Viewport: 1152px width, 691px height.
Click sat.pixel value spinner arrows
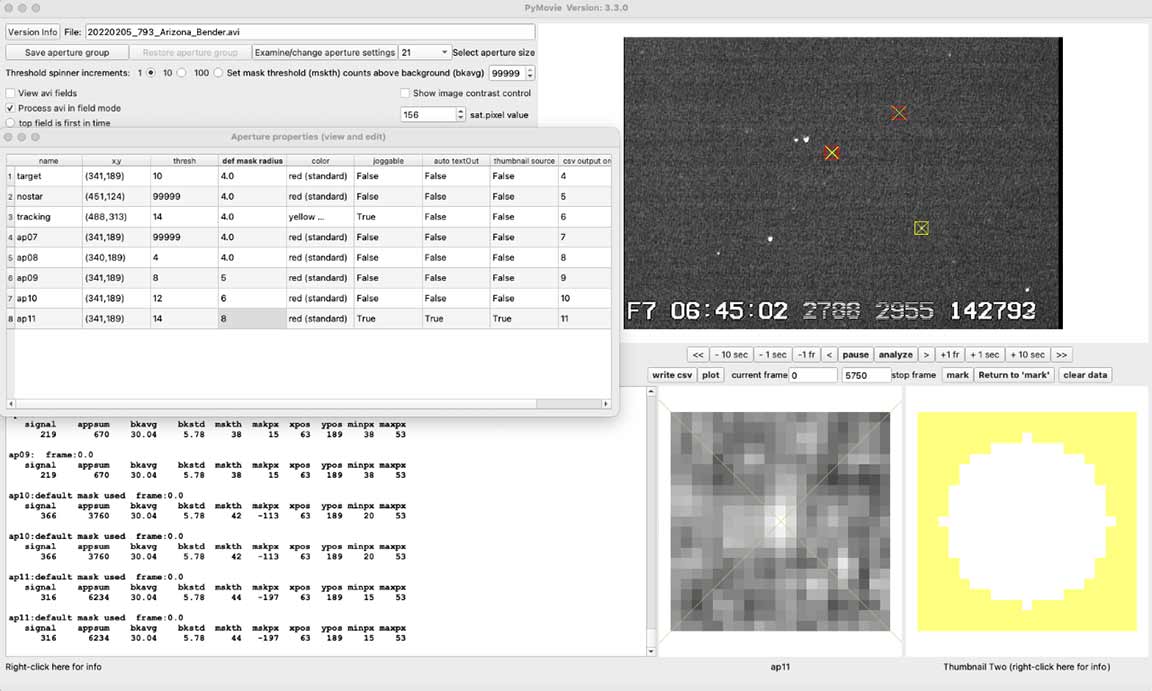coord(461,115)
